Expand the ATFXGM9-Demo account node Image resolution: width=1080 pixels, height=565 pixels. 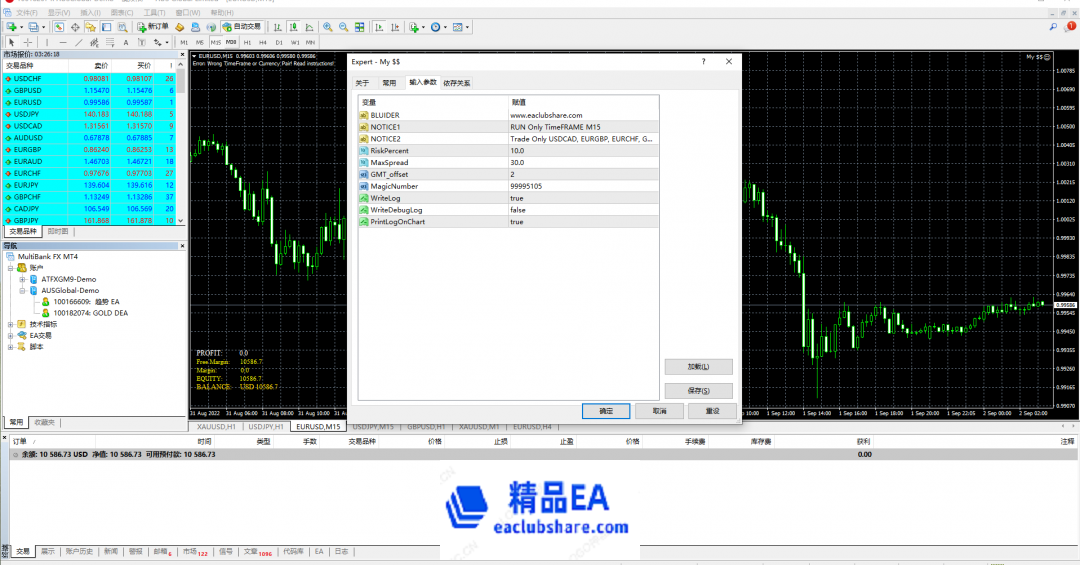coord(22,279)
